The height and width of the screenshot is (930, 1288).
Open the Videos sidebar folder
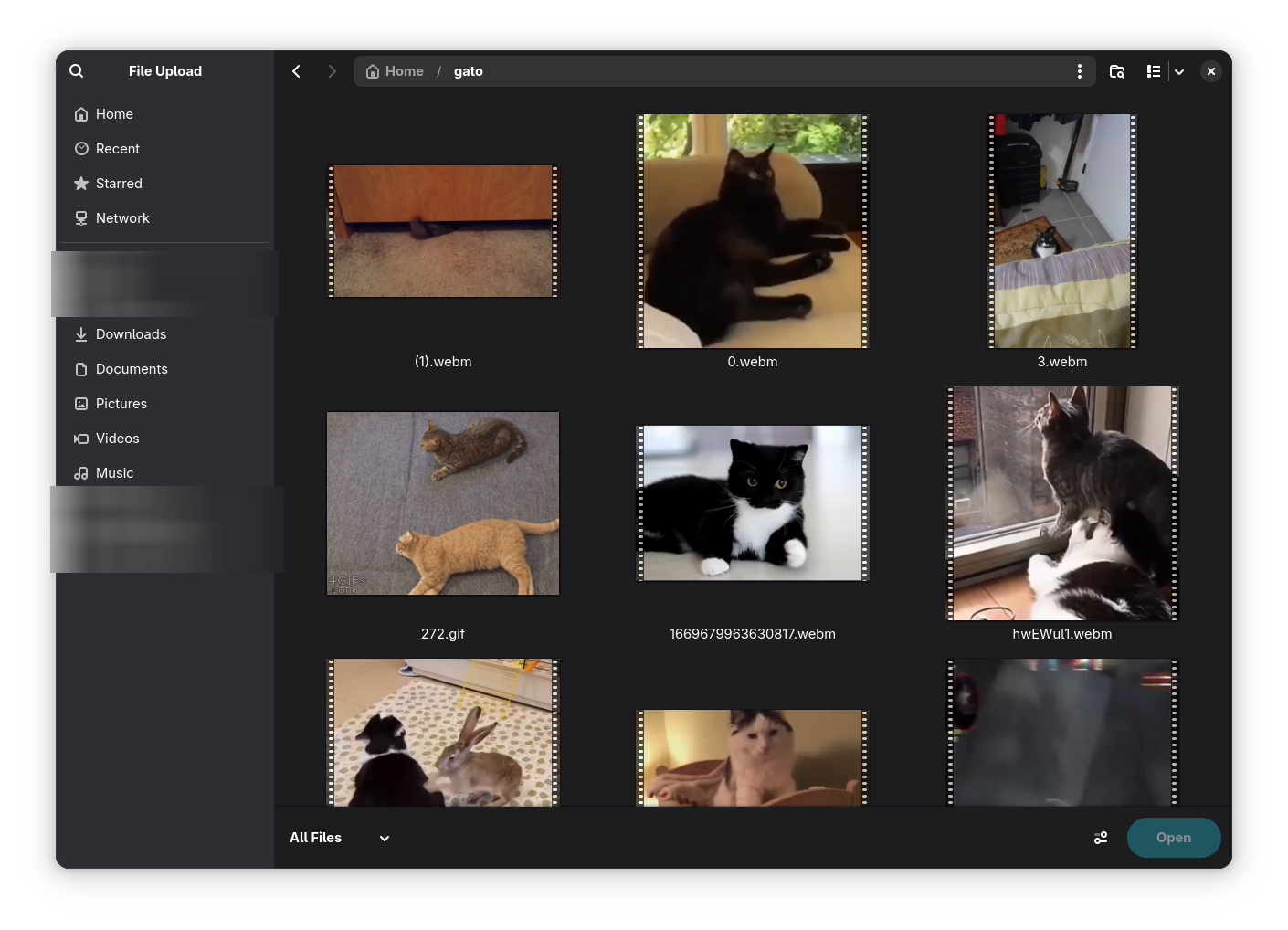coord(164,439)
